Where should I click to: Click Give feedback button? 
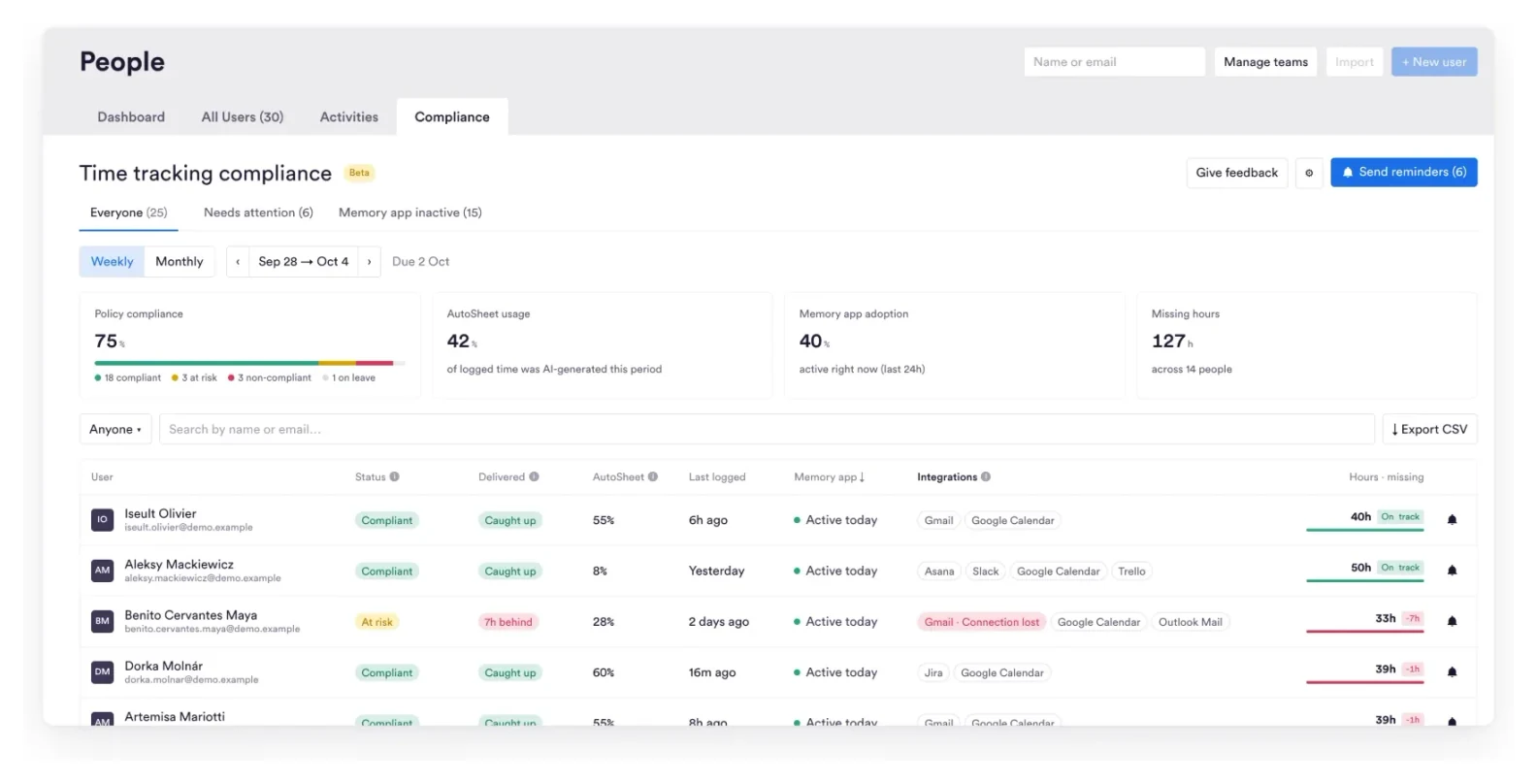tap(1237, 173)
